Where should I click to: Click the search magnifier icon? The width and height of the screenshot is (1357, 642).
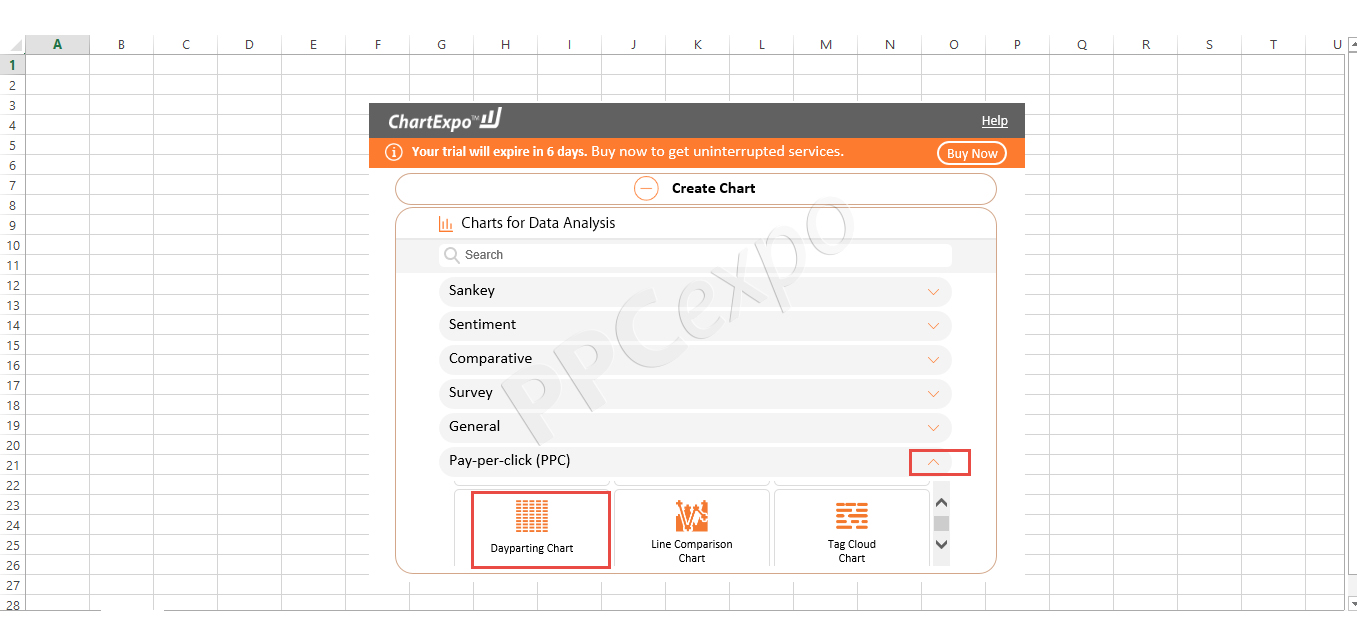pos(452,255)
